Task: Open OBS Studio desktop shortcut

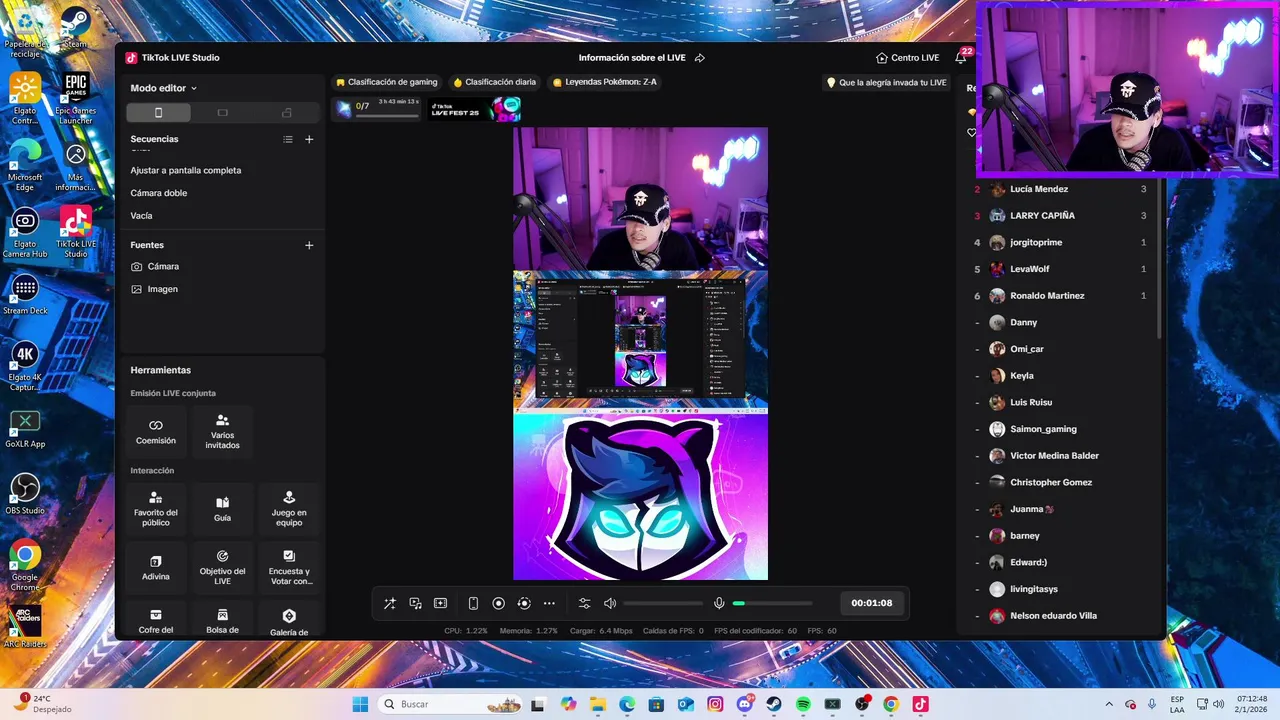Action: (25, 495)
